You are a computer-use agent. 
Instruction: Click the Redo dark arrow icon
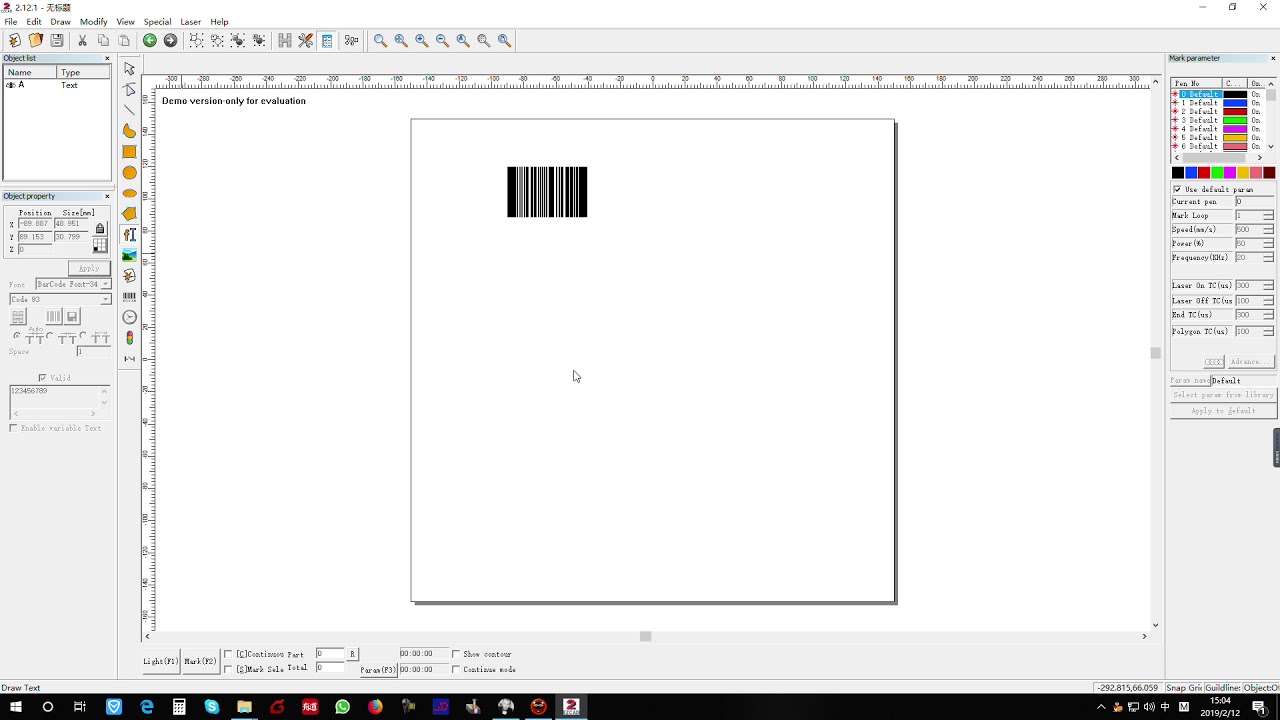(170, 40)
